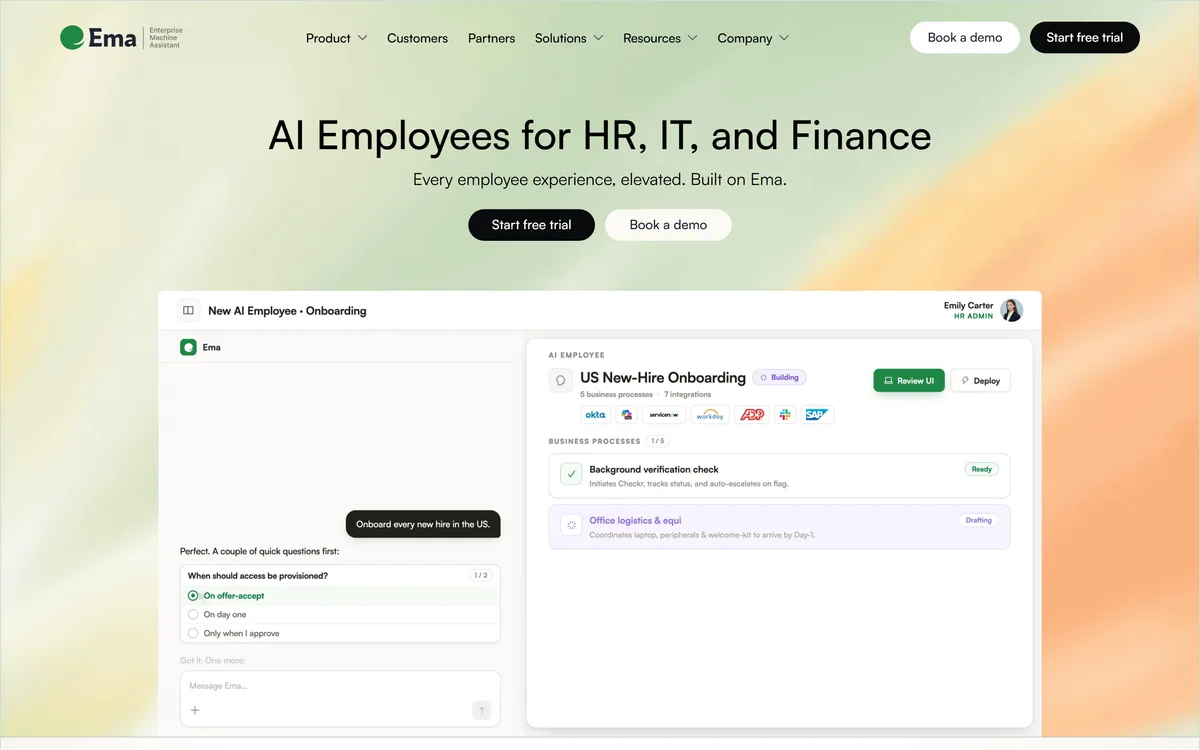Expand the Resources menu
1200x750 pixels.
pyautogui.click(x=660, y=38)
